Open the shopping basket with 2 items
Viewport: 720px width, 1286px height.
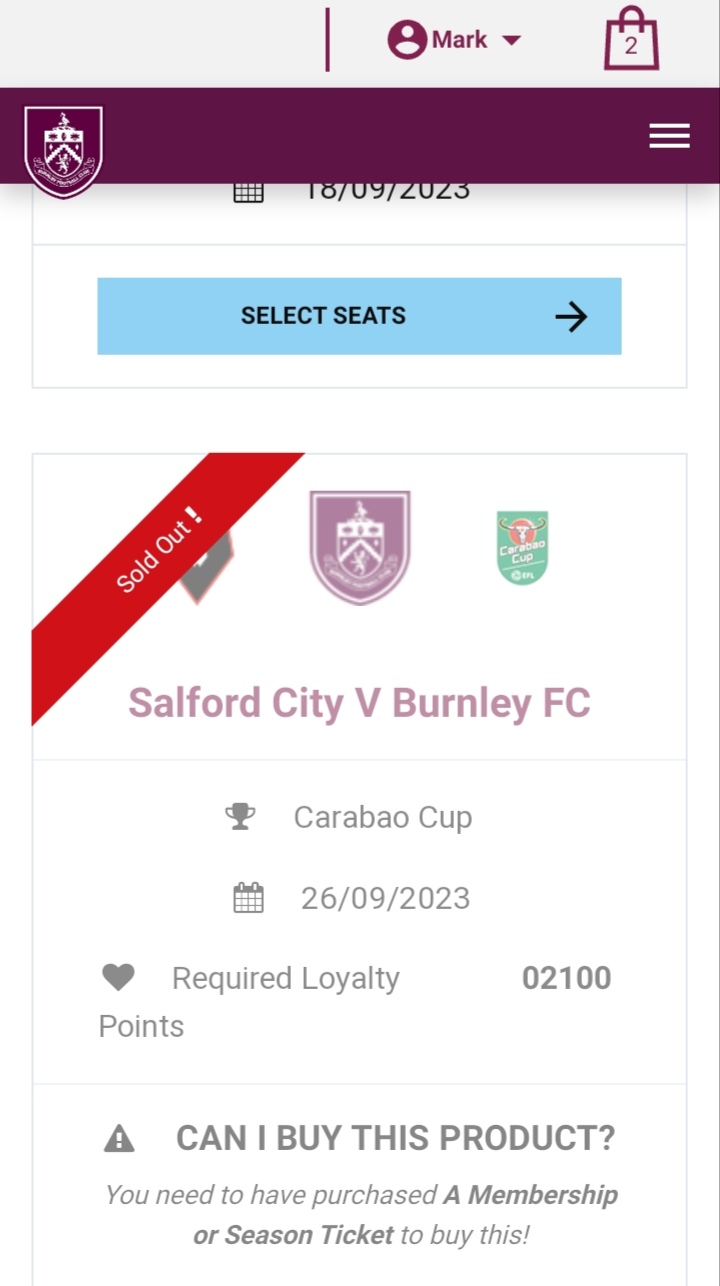click(x=631, y=40)
